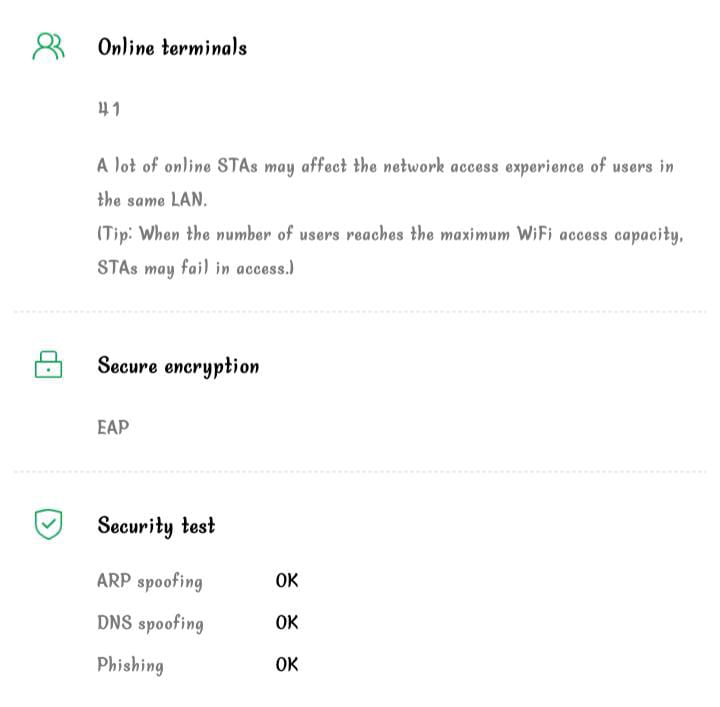Tap the Secure encryption lock icon
Screen dimensions: 720x707
point(48,365)
